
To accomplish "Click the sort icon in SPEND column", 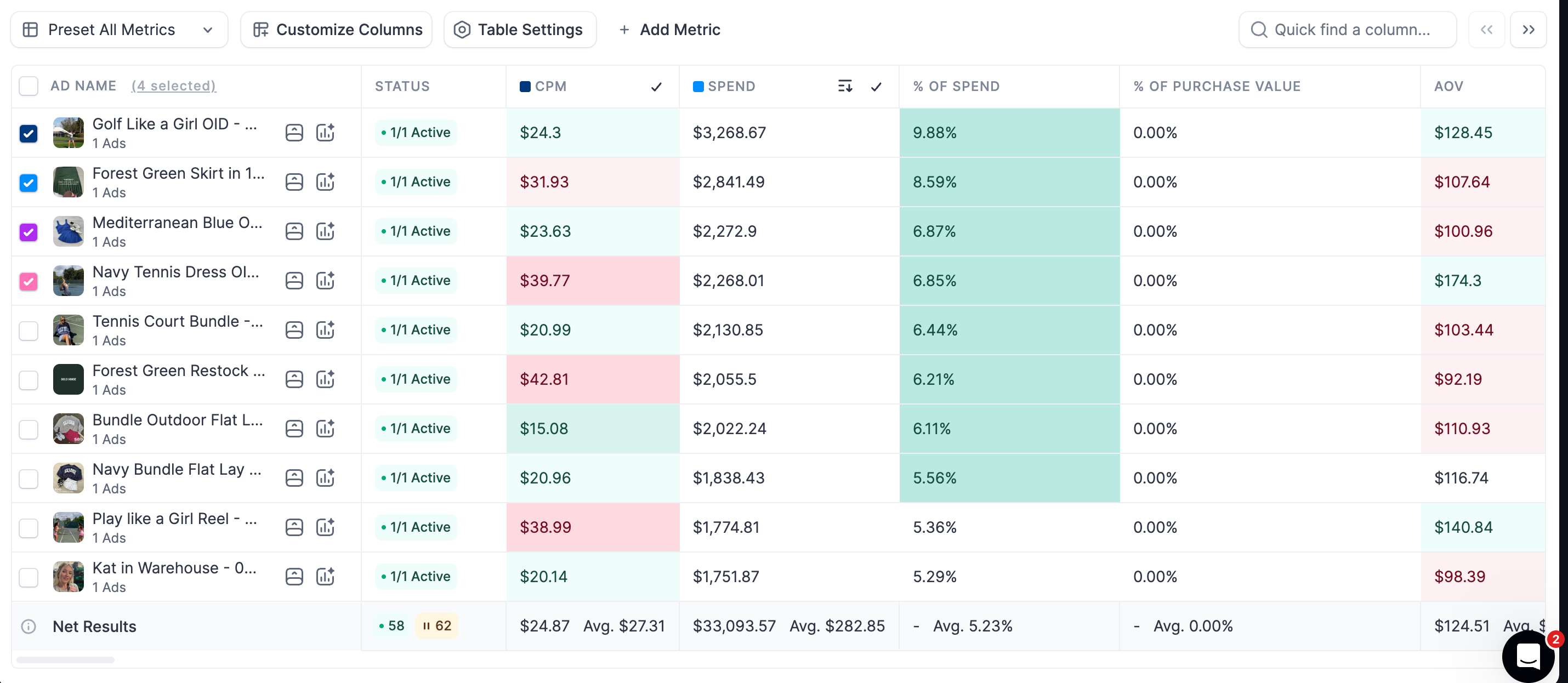I will point(845,86).
